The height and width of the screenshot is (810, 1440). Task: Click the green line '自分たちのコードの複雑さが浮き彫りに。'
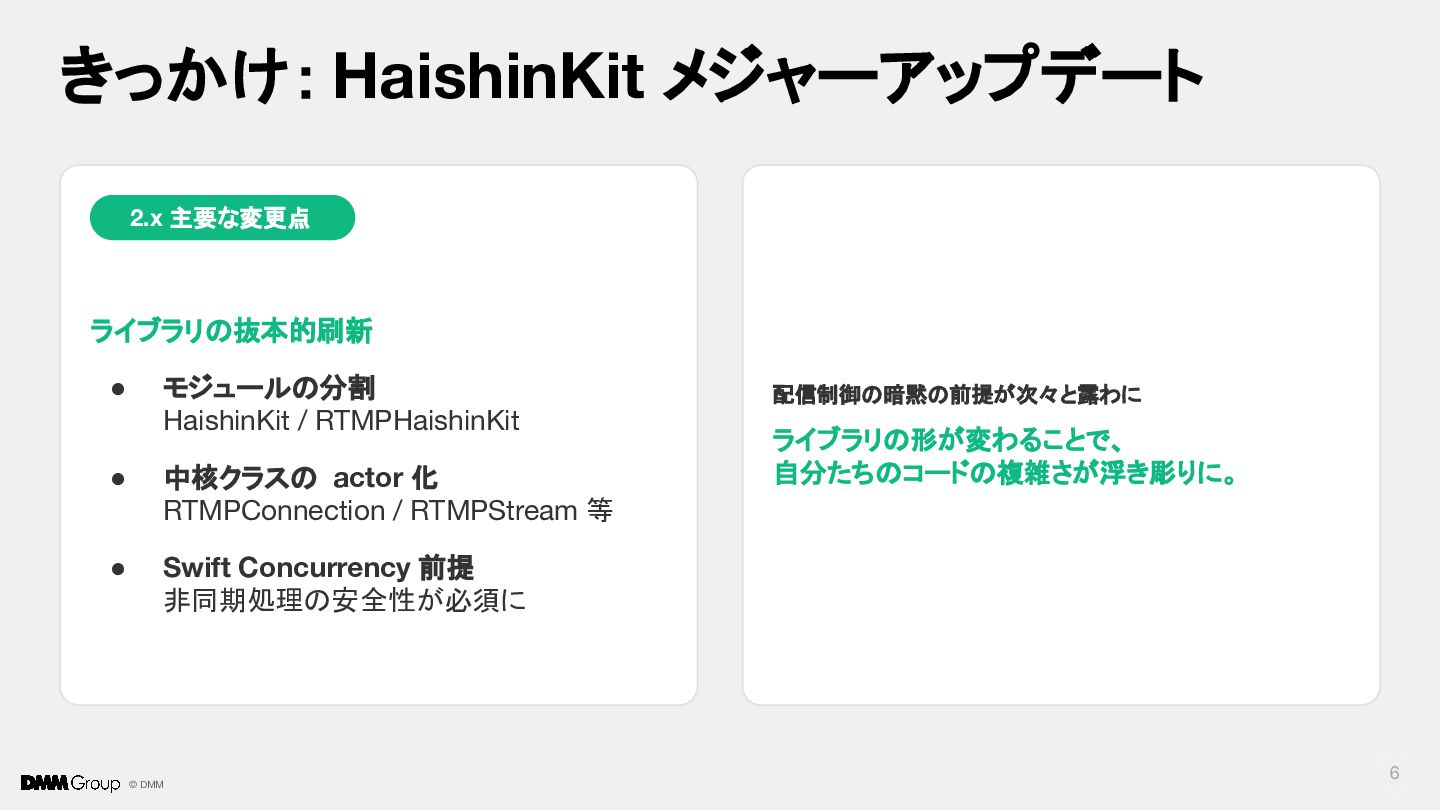[1006, 473]
